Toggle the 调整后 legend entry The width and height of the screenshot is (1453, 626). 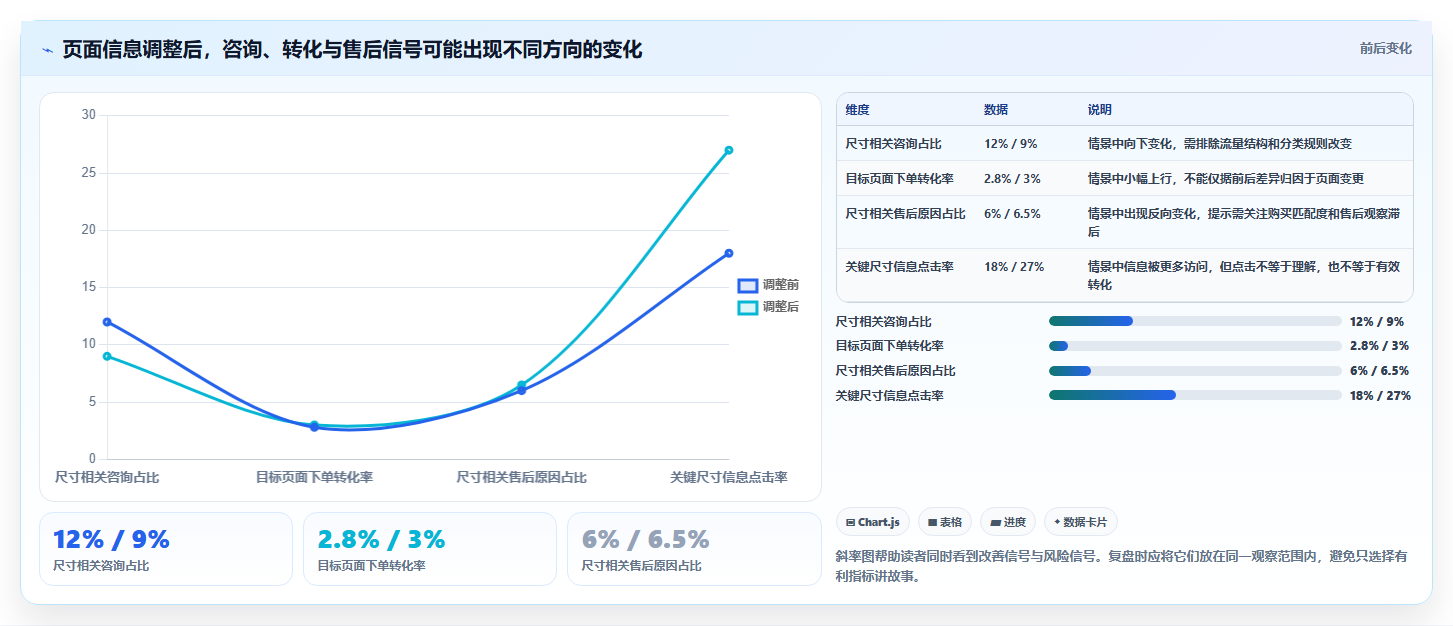768,307
